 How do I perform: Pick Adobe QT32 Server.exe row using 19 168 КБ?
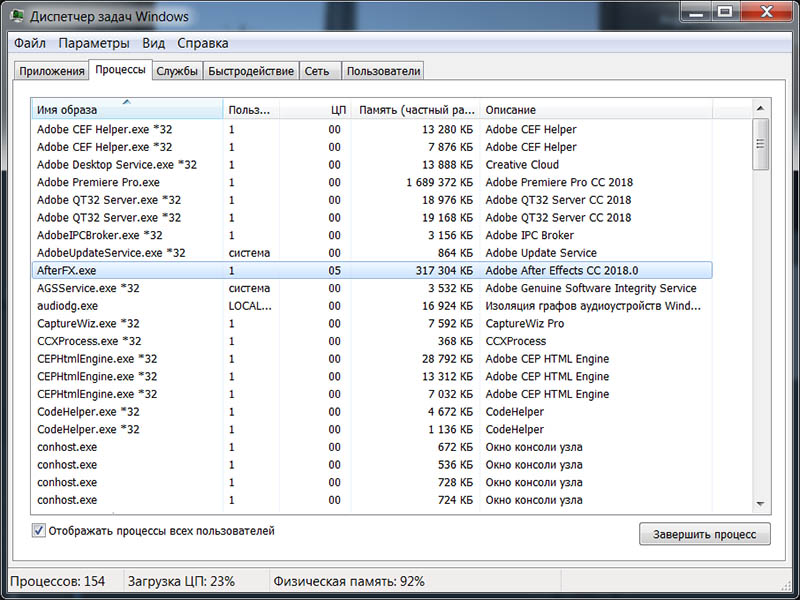tap(372, 217)
